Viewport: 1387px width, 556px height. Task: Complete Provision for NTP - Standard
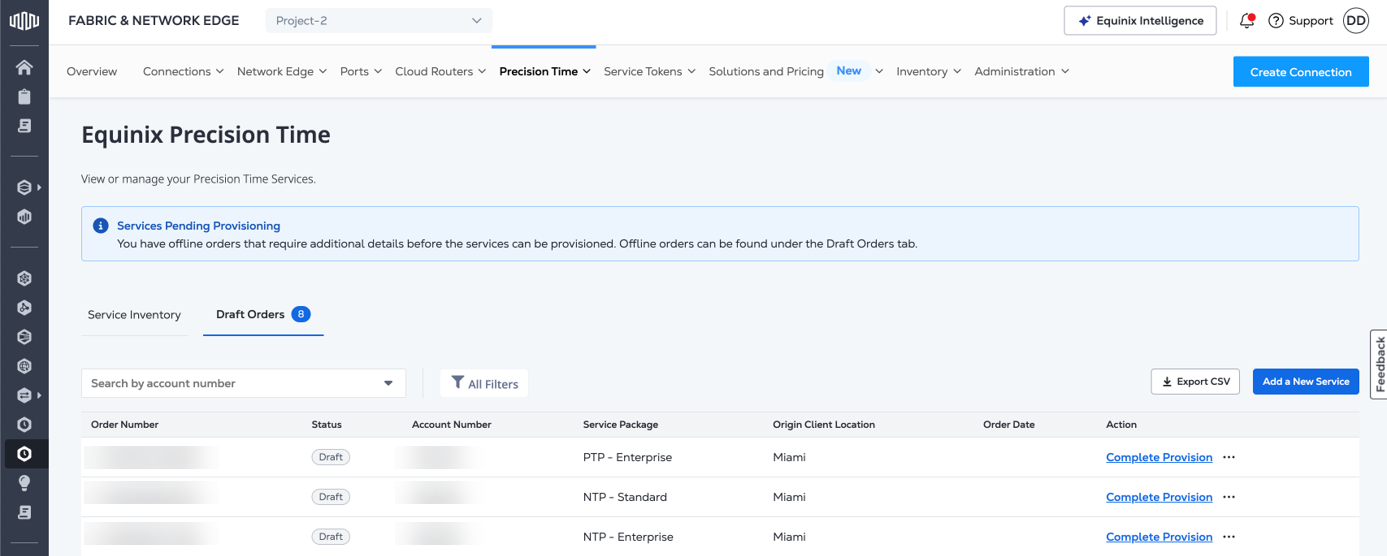click(x=1159, y=497)
